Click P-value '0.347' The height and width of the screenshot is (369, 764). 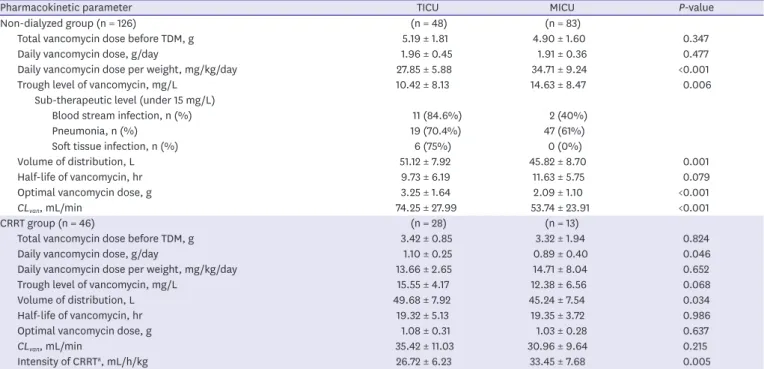tap(696, 39)
